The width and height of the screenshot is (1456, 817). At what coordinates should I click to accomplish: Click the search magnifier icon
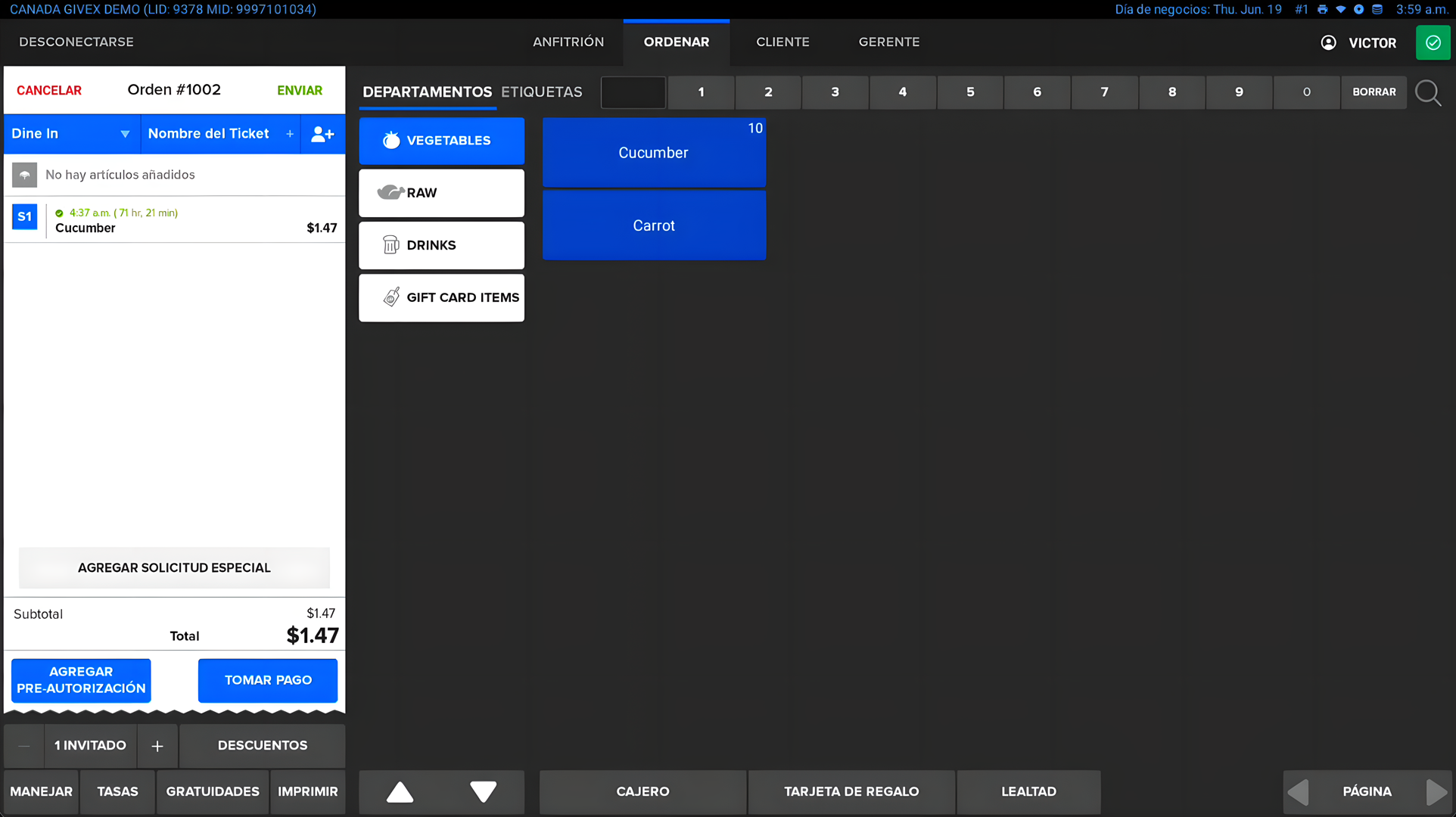[x=1428, y=92]
